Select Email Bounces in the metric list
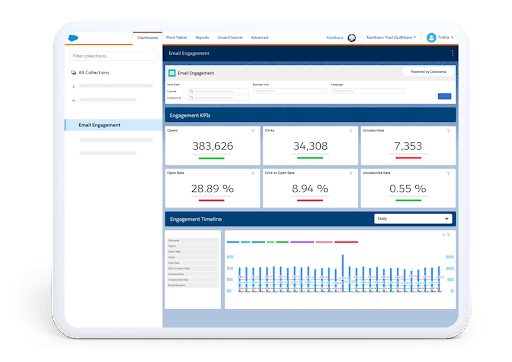The width and height of the screenshot is (512, 362). [x=193, y=285]
